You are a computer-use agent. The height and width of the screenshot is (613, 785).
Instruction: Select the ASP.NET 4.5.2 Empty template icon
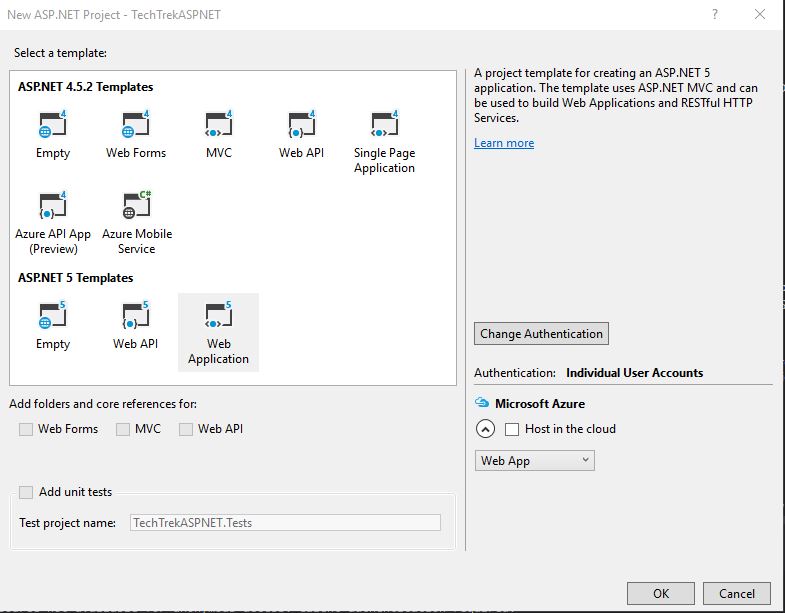[x=53, y=124]
